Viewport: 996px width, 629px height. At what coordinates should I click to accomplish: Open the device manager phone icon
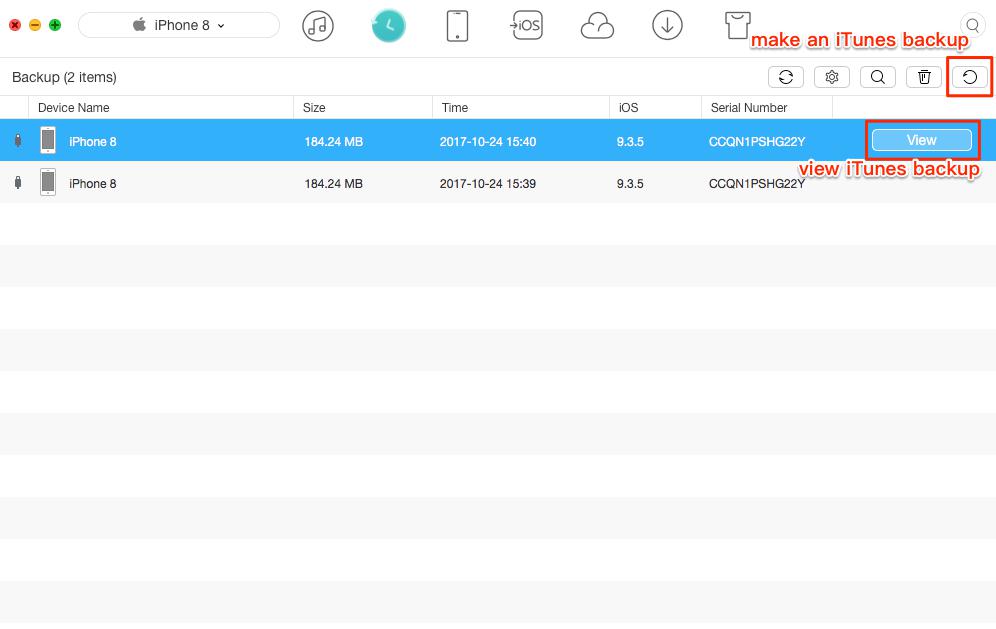(457, 26)
